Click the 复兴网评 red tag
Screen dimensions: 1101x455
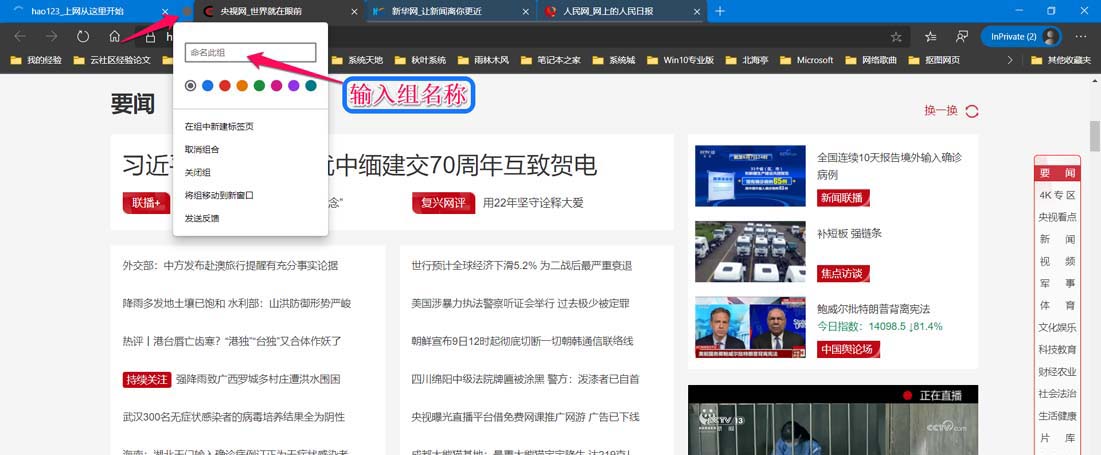[x=444, y=203]
